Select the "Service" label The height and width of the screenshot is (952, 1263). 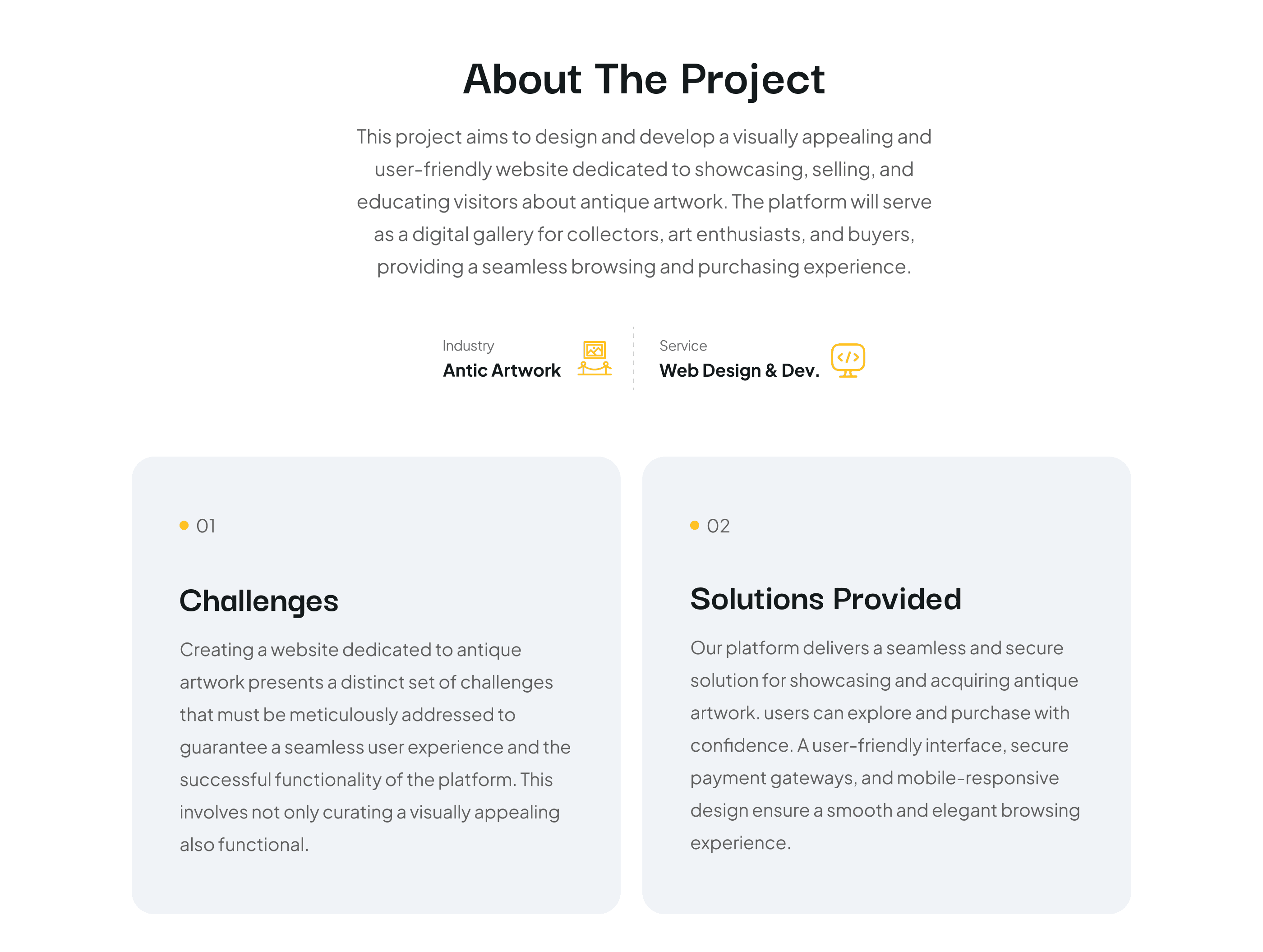[x=683, y=346]
